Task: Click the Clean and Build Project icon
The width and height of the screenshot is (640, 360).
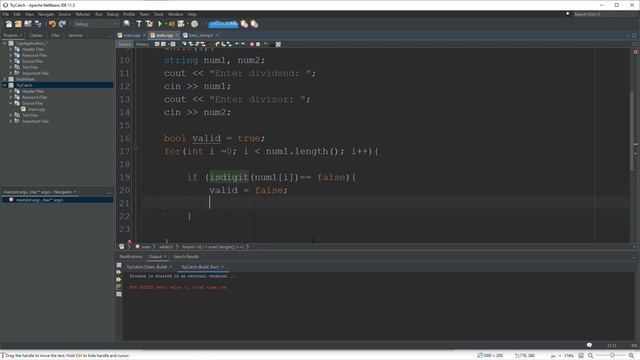Action: pos(149,24)
